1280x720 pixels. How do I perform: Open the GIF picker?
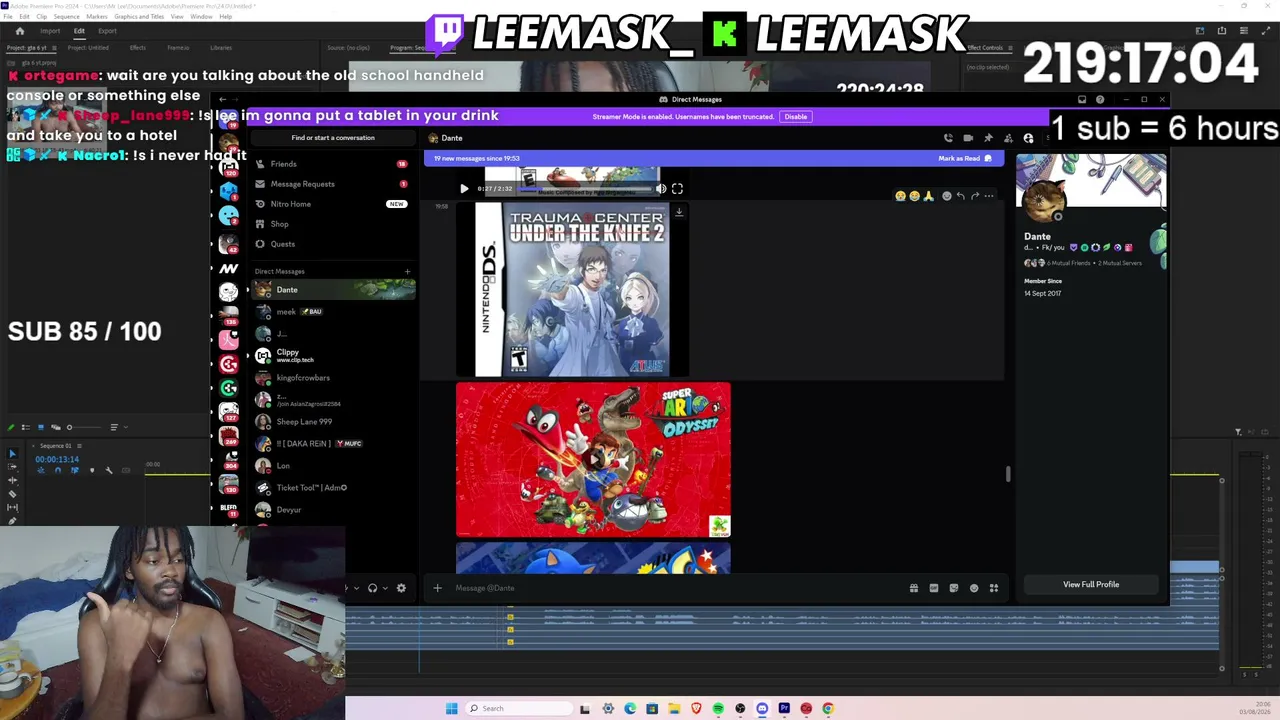point(934,588)
